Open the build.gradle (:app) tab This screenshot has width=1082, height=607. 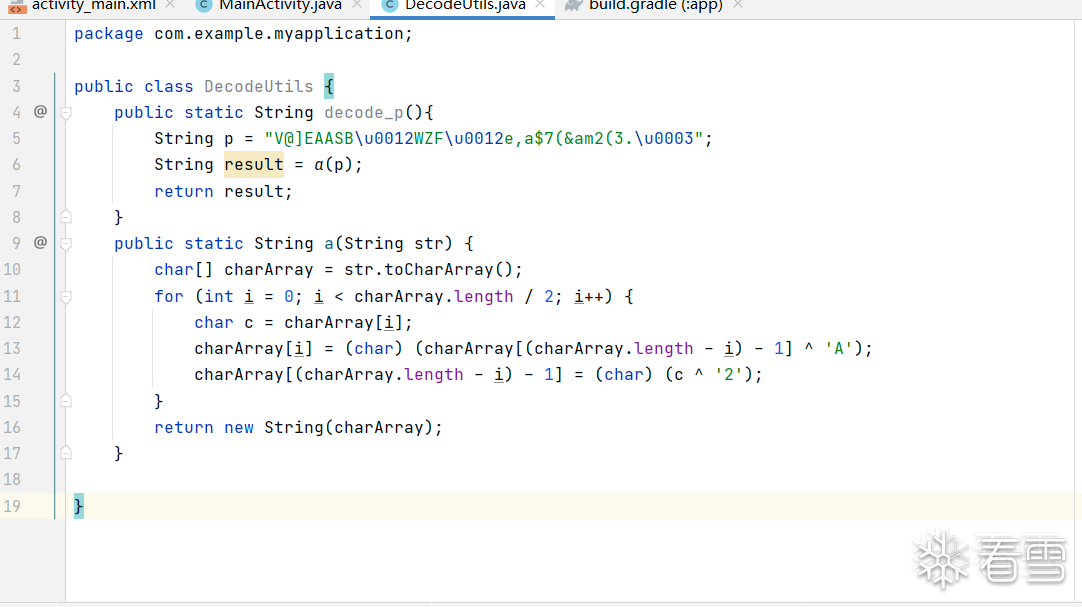click(656, 6)
